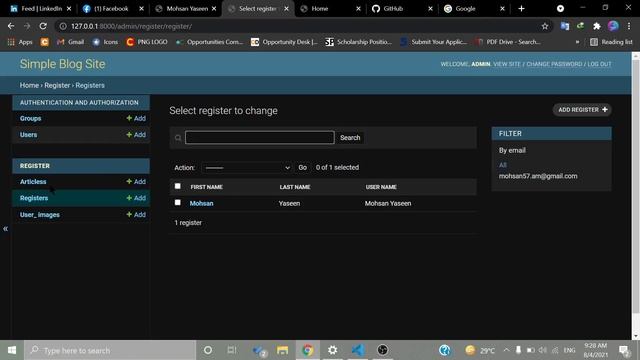Open the REGISTER app section header

[x=35, y=166]
